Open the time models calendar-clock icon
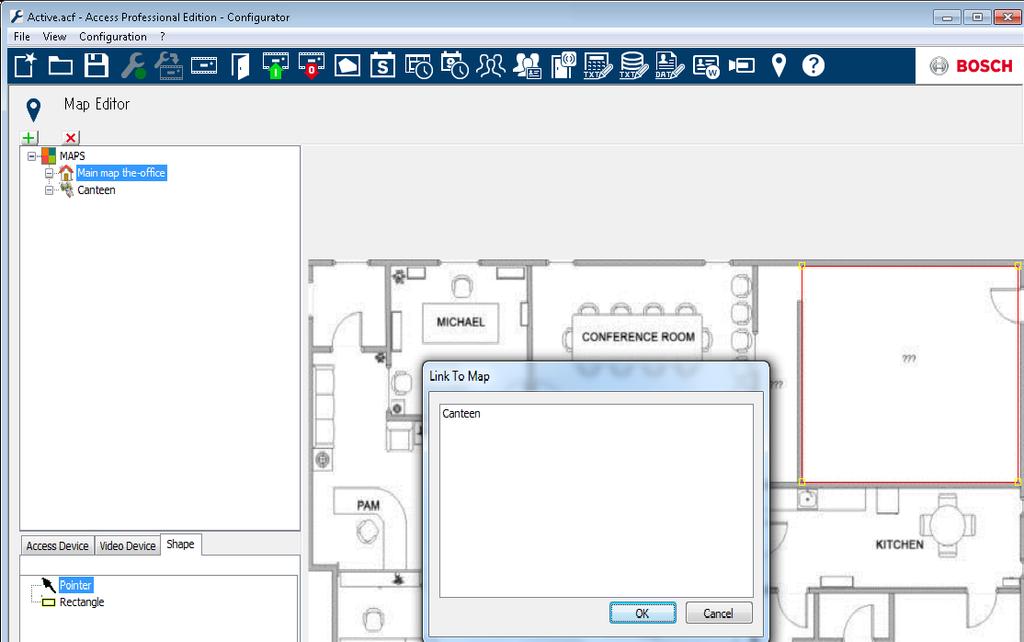The width and height of the screenshot is (1024, 642). (x=455, y=66)
